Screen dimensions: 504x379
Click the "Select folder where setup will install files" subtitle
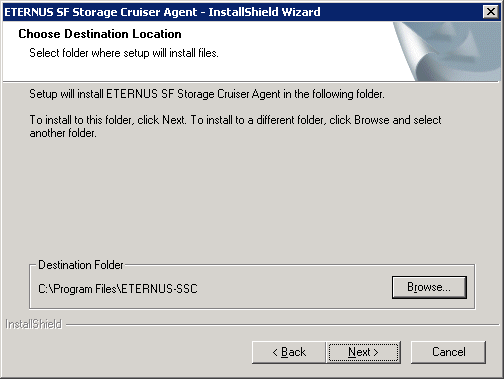(x=124, y=53)
